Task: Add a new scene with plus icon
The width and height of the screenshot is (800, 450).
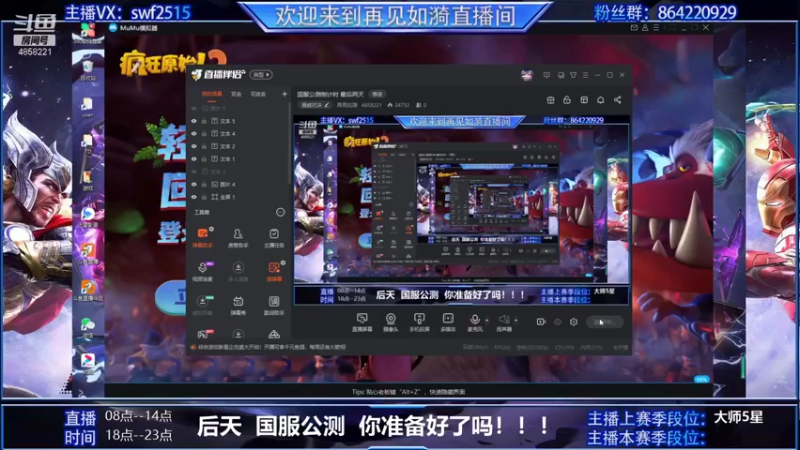Action: pos(284,94)
